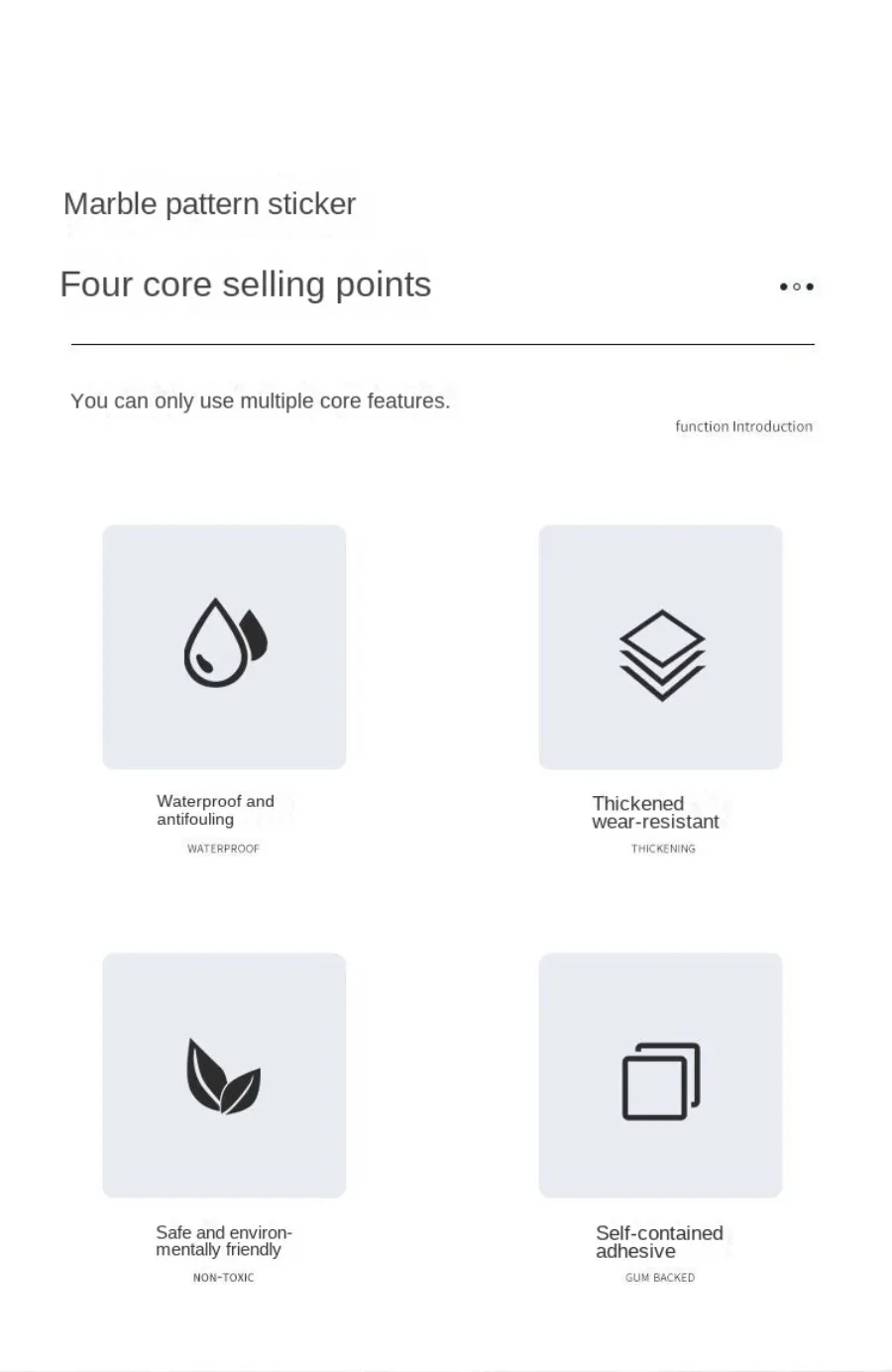Image resolution: width=892 pixels, height=1372 pixels.
Task: Click the small THICKENING caption
Action: pyautogui.click(x=663, y=849)
